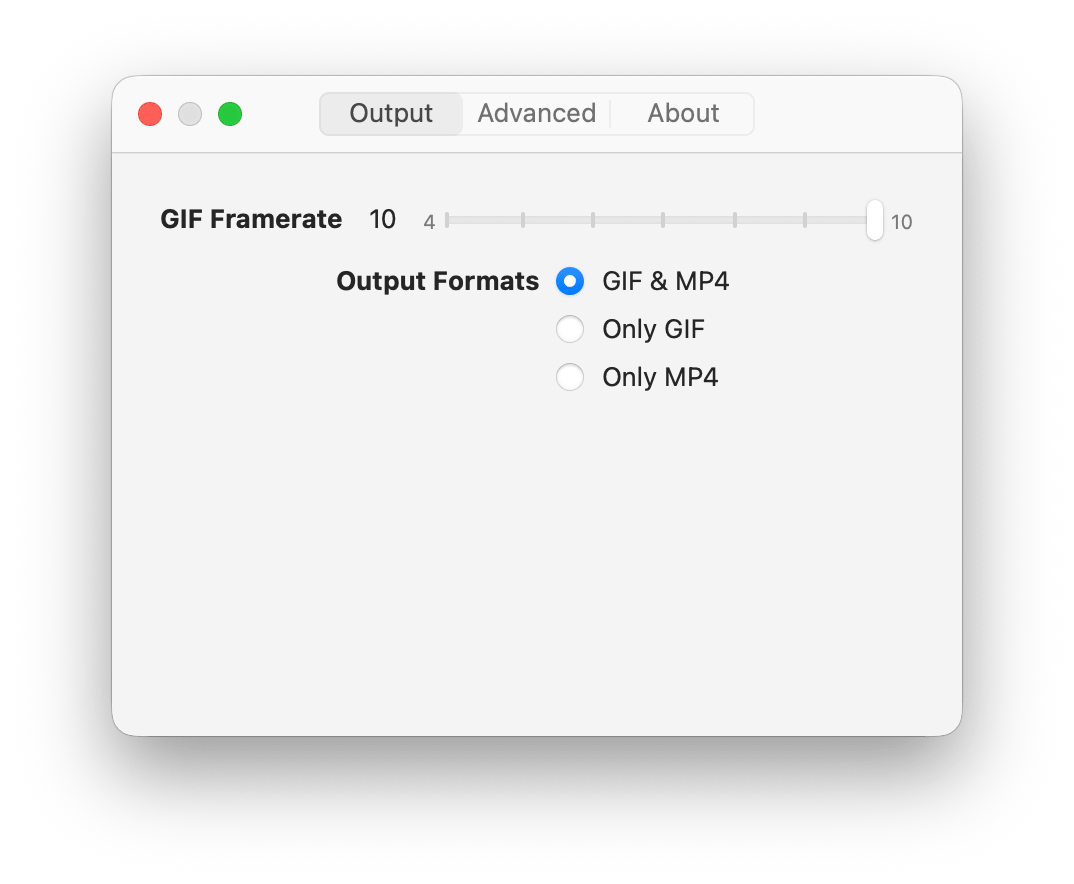Click the middle tick of framerate slider

pyautogui.click(x=663, y=220)
